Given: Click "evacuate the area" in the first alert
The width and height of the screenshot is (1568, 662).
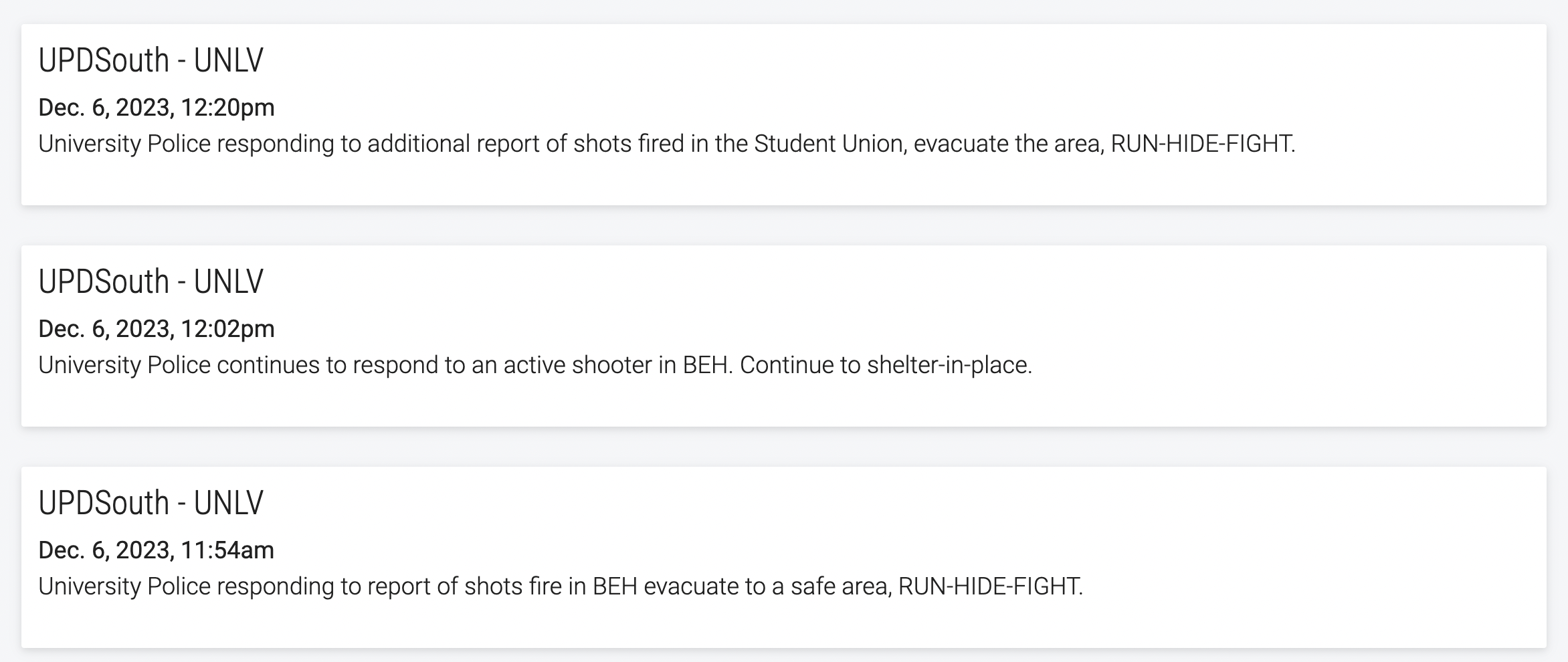Looking at the screenshot, I should [1007, 144].
